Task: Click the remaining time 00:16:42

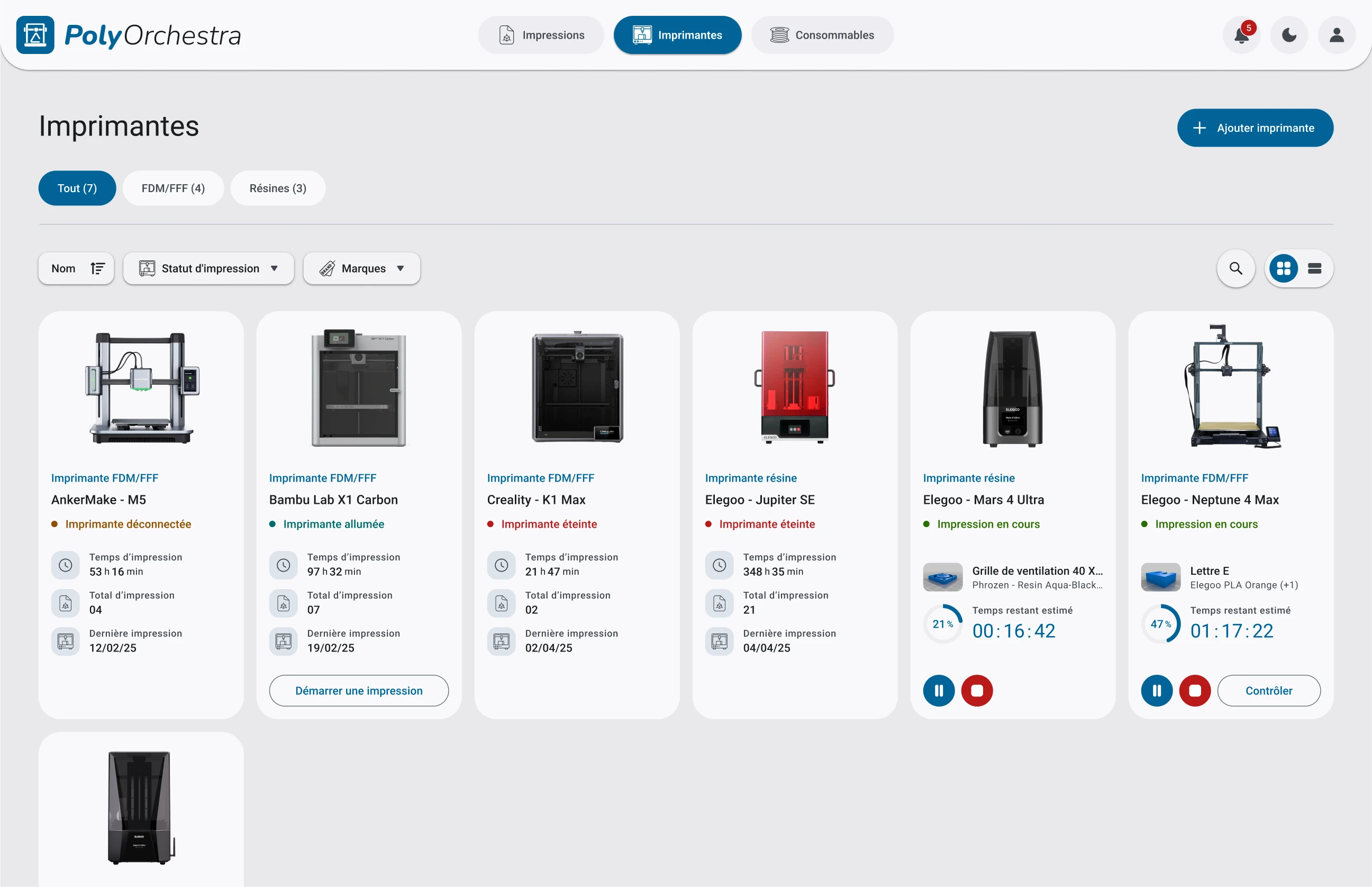Action: 1013,631
